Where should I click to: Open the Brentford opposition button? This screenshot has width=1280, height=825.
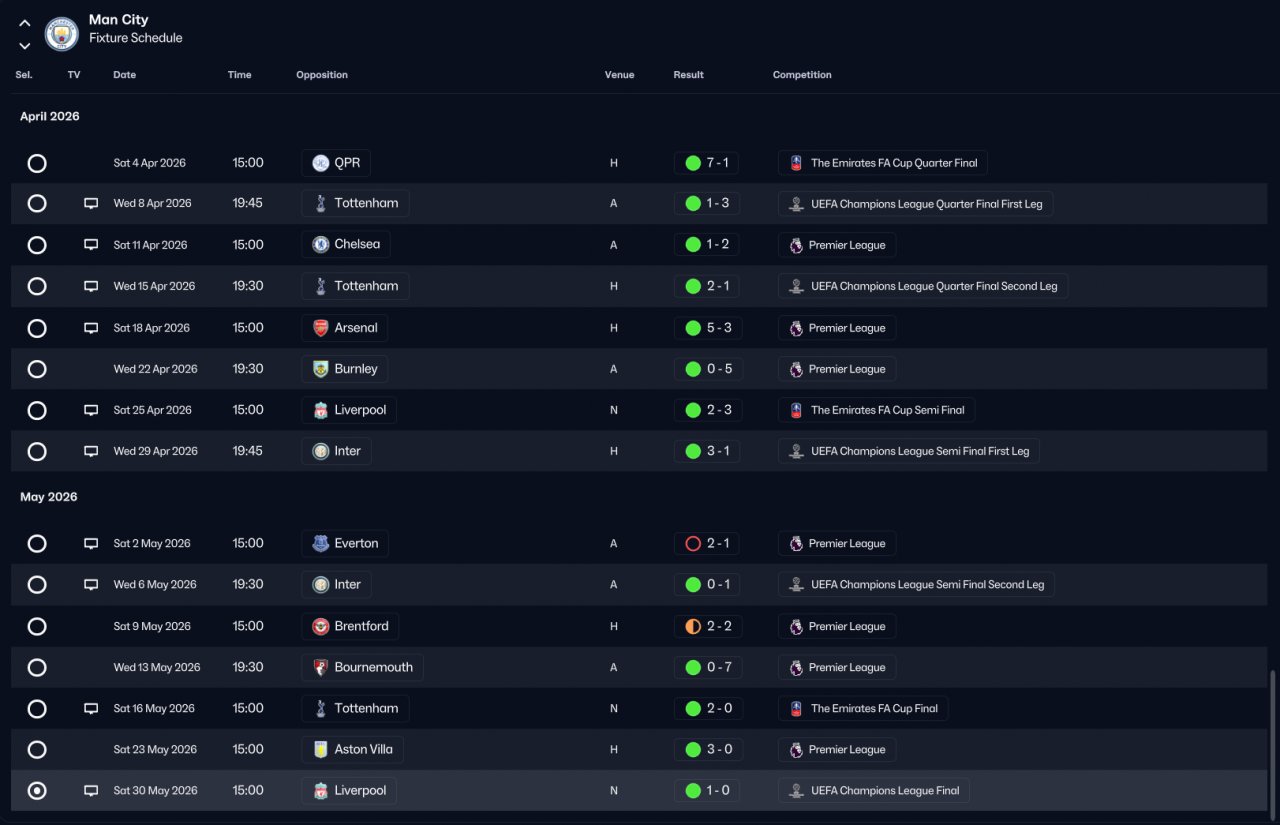point(350,627)
